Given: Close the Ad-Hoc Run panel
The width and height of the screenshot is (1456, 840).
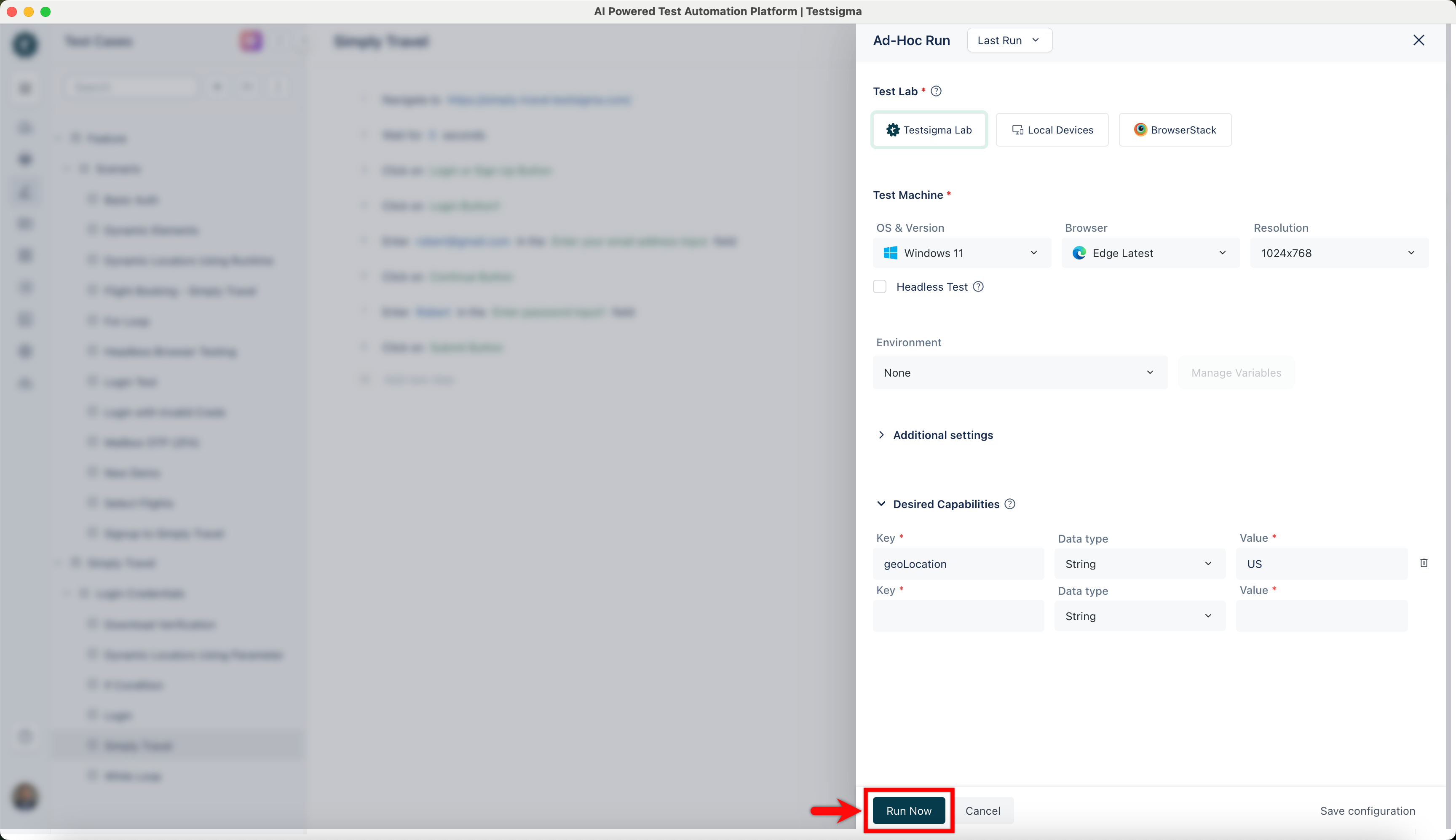Looking at the screenshot, I should (1419, 40).
